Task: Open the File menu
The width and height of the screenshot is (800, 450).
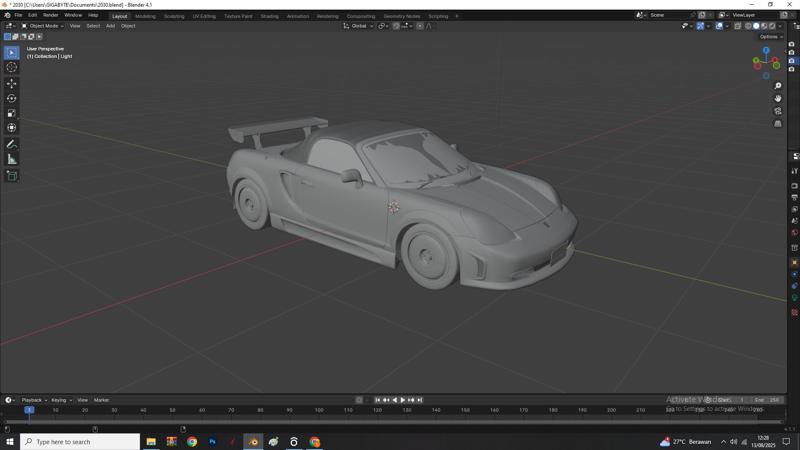Action: pyautogui.click(x=18, y=15)
